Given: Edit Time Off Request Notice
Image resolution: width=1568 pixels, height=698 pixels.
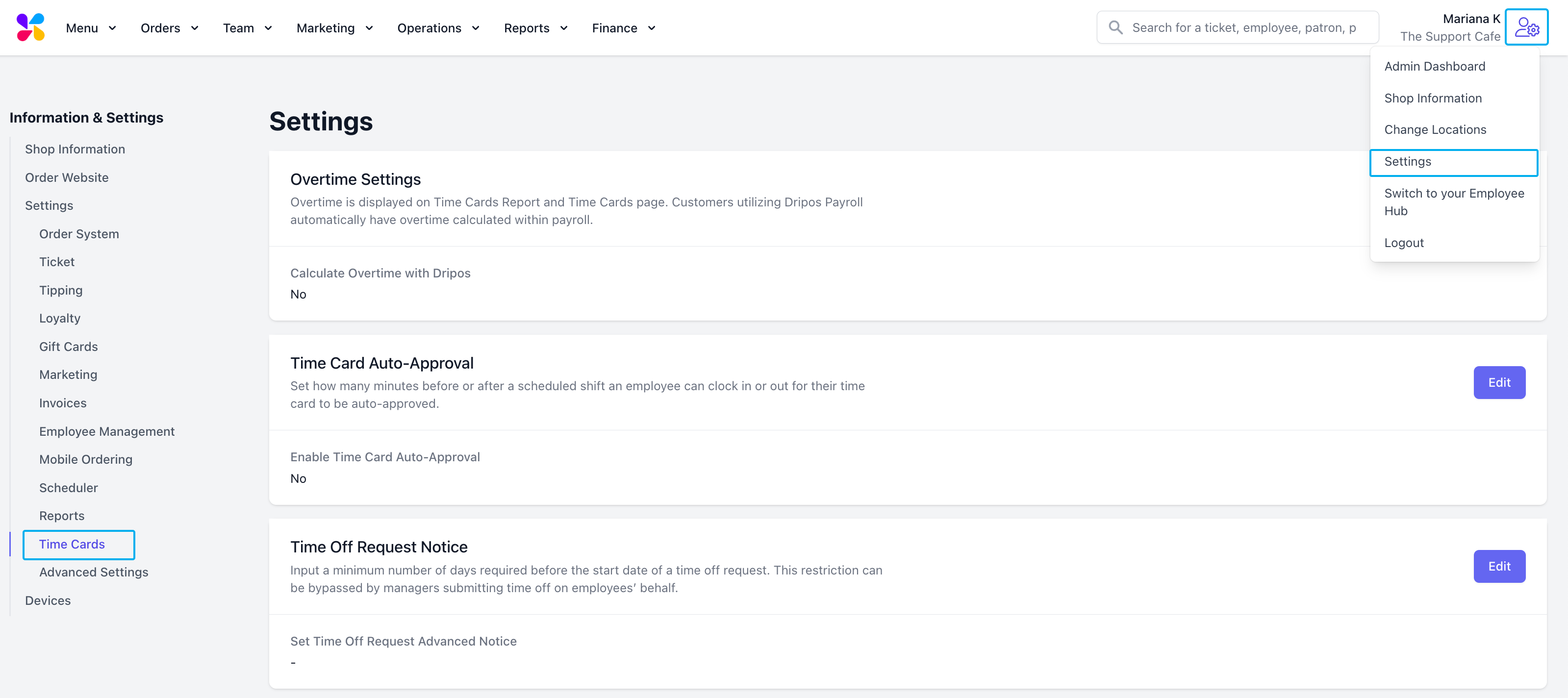Looking at the screenshot, I should coord(1498,566).
